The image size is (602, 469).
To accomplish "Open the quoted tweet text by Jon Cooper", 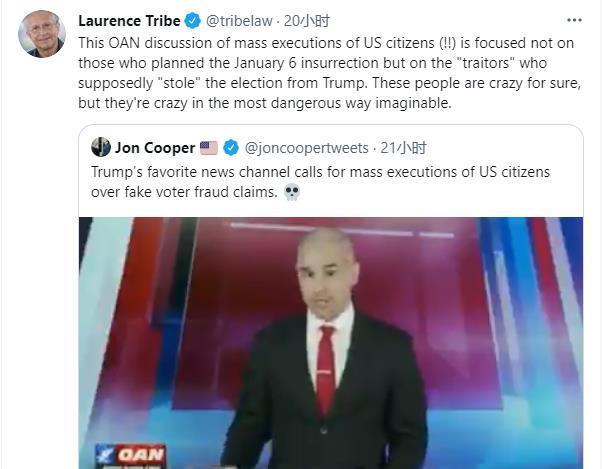I will [321, 182].
